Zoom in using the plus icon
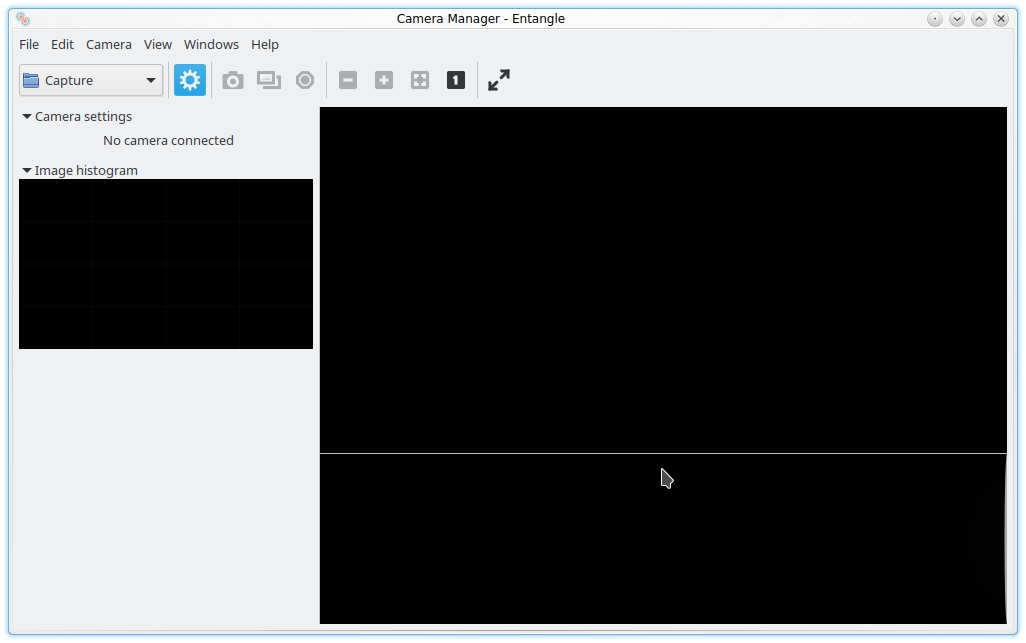Image resolution: width=1026 pixels, height=643 pixels. (x=384, y=80)
